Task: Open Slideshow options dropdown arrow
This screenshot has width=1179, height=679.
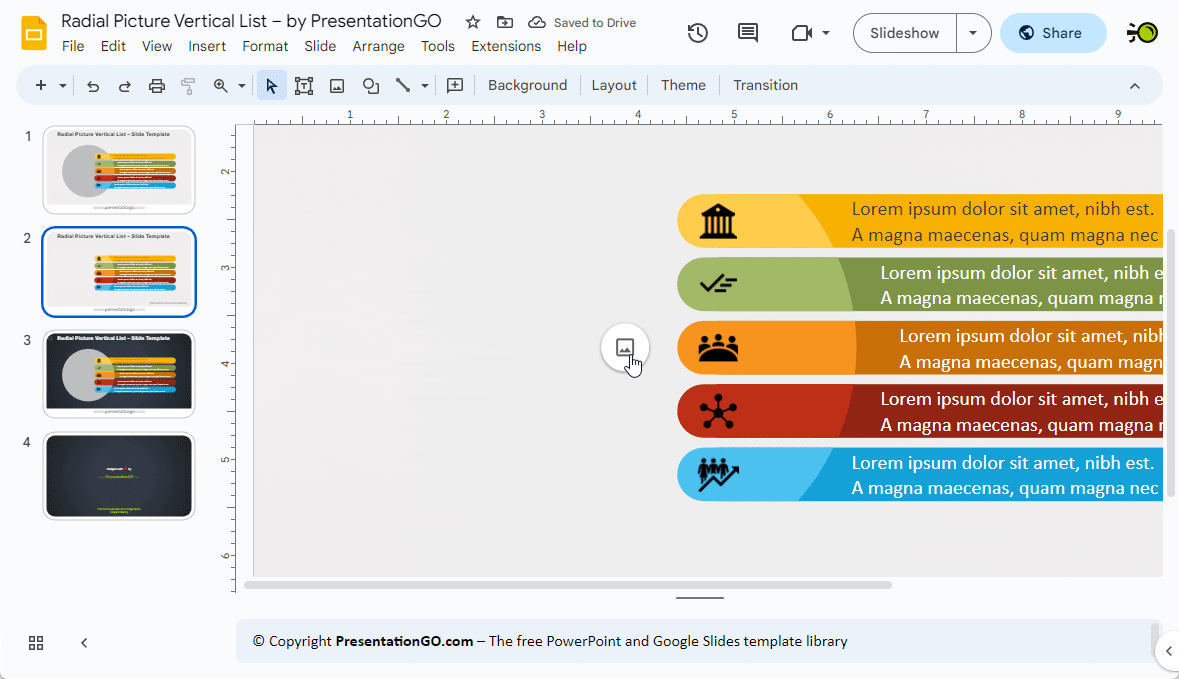Action: pyautogui.click(x=973, y=33)
